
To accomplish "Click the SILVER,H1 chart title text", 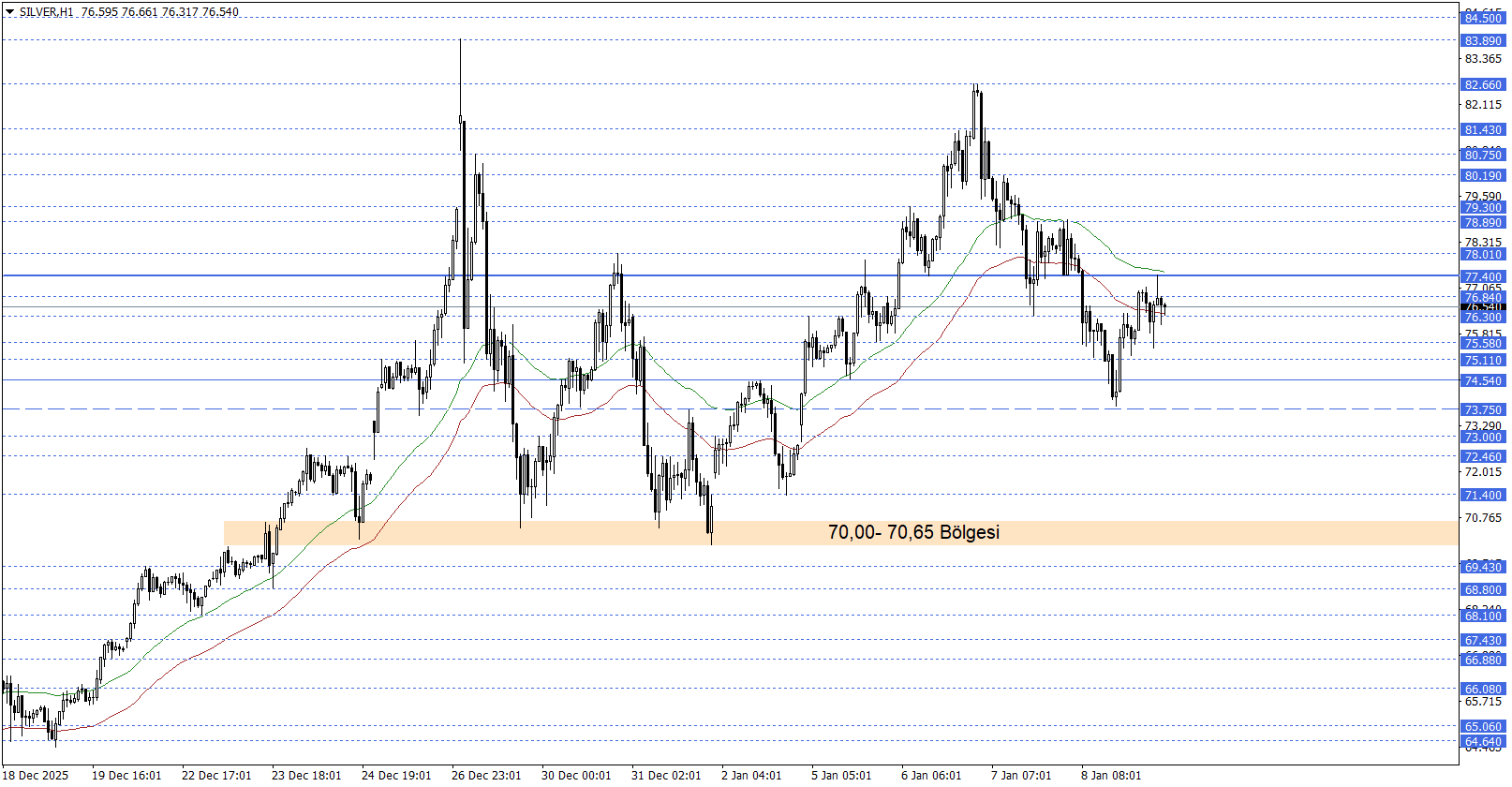I will [x=46, y=12].
